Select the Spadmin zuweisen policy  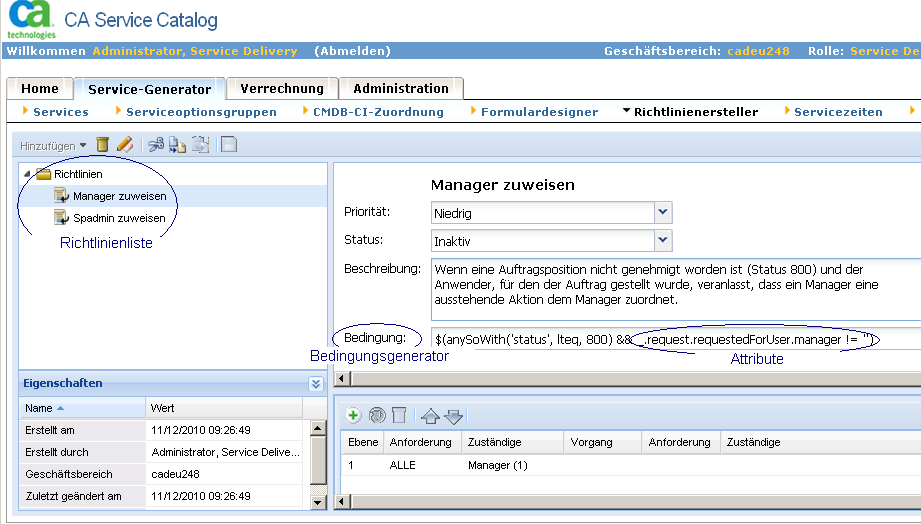(x=119, y=218)
